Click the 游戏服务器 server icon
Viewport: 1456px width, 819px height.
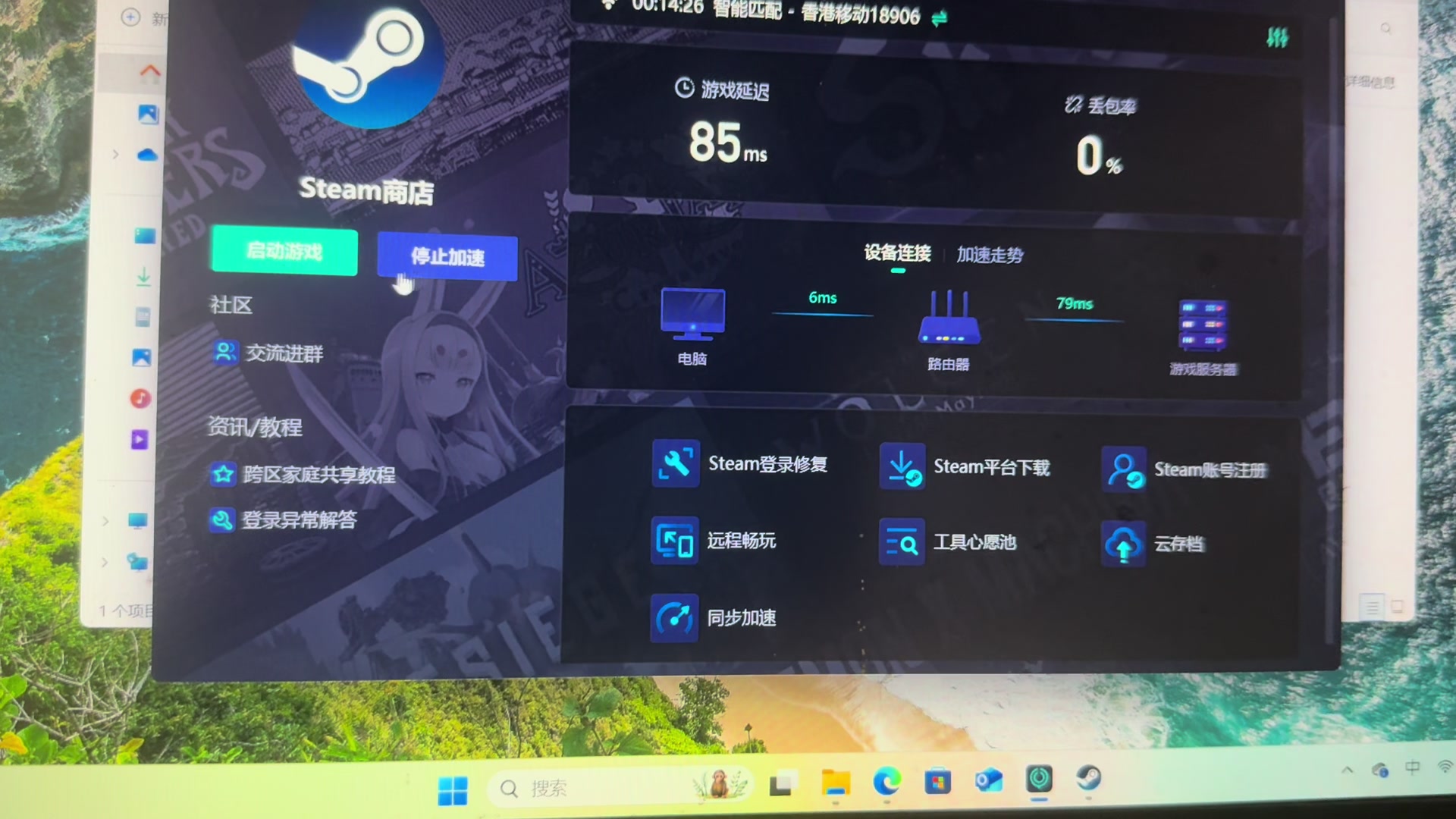coord(1203,325)
